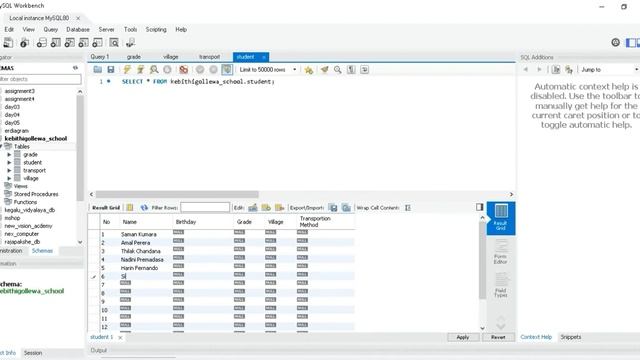The height and width of the screenshot is (360, 640).
Task: Click the edit current row icon
Action: 253,208
